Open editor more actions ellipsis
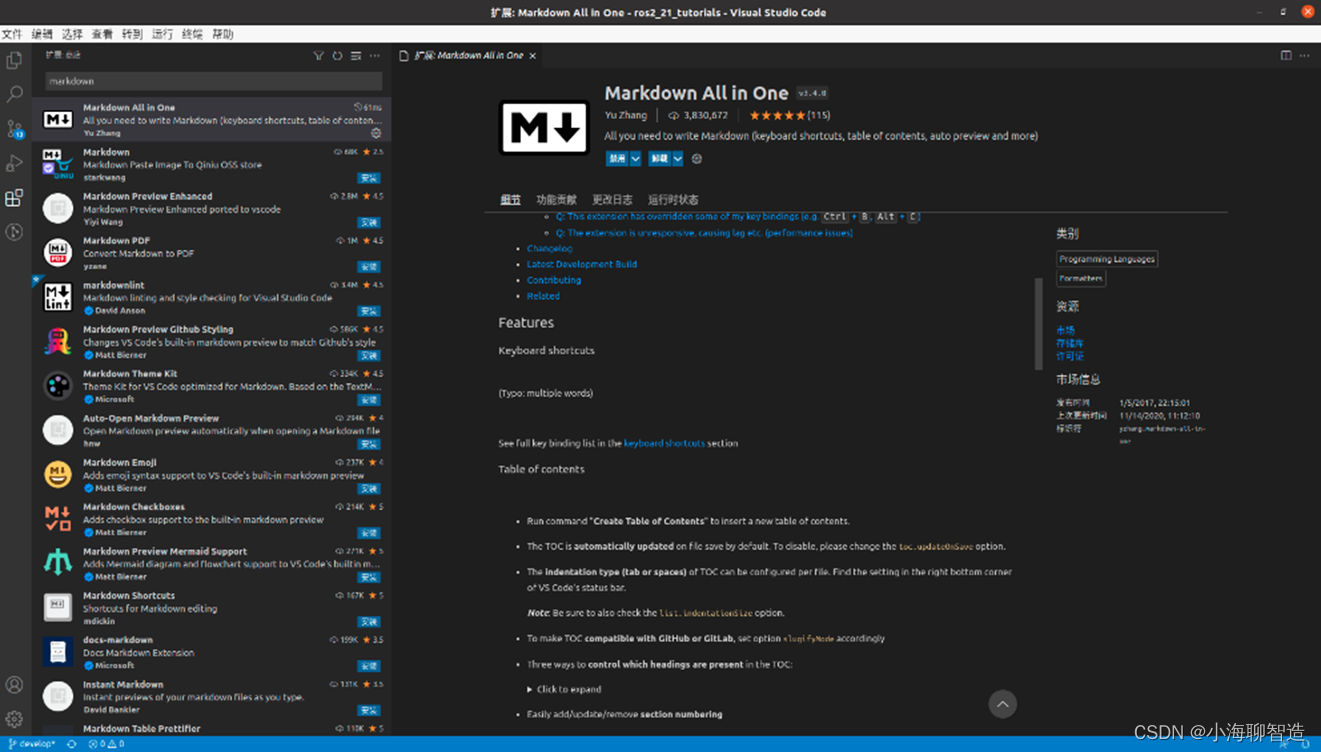 1305,56
